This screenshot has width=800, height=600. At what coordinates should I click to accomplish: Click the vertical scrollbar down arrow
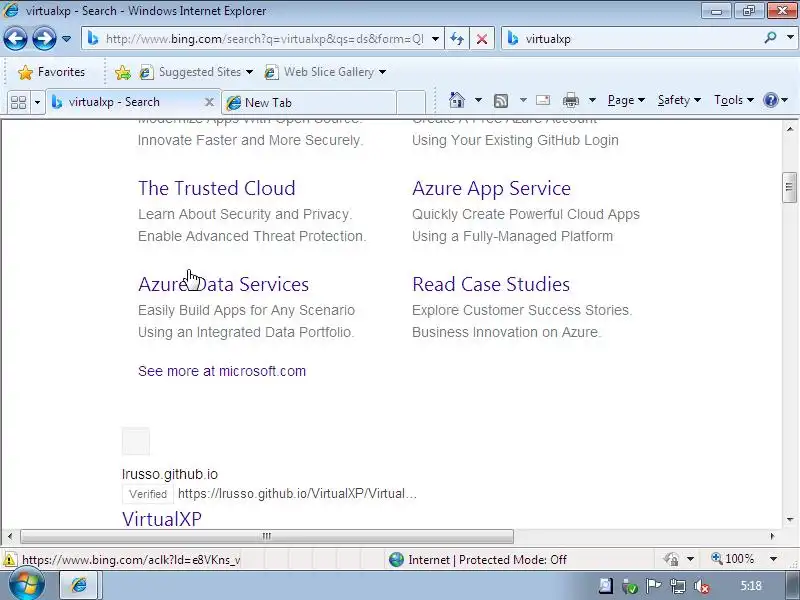790,520
